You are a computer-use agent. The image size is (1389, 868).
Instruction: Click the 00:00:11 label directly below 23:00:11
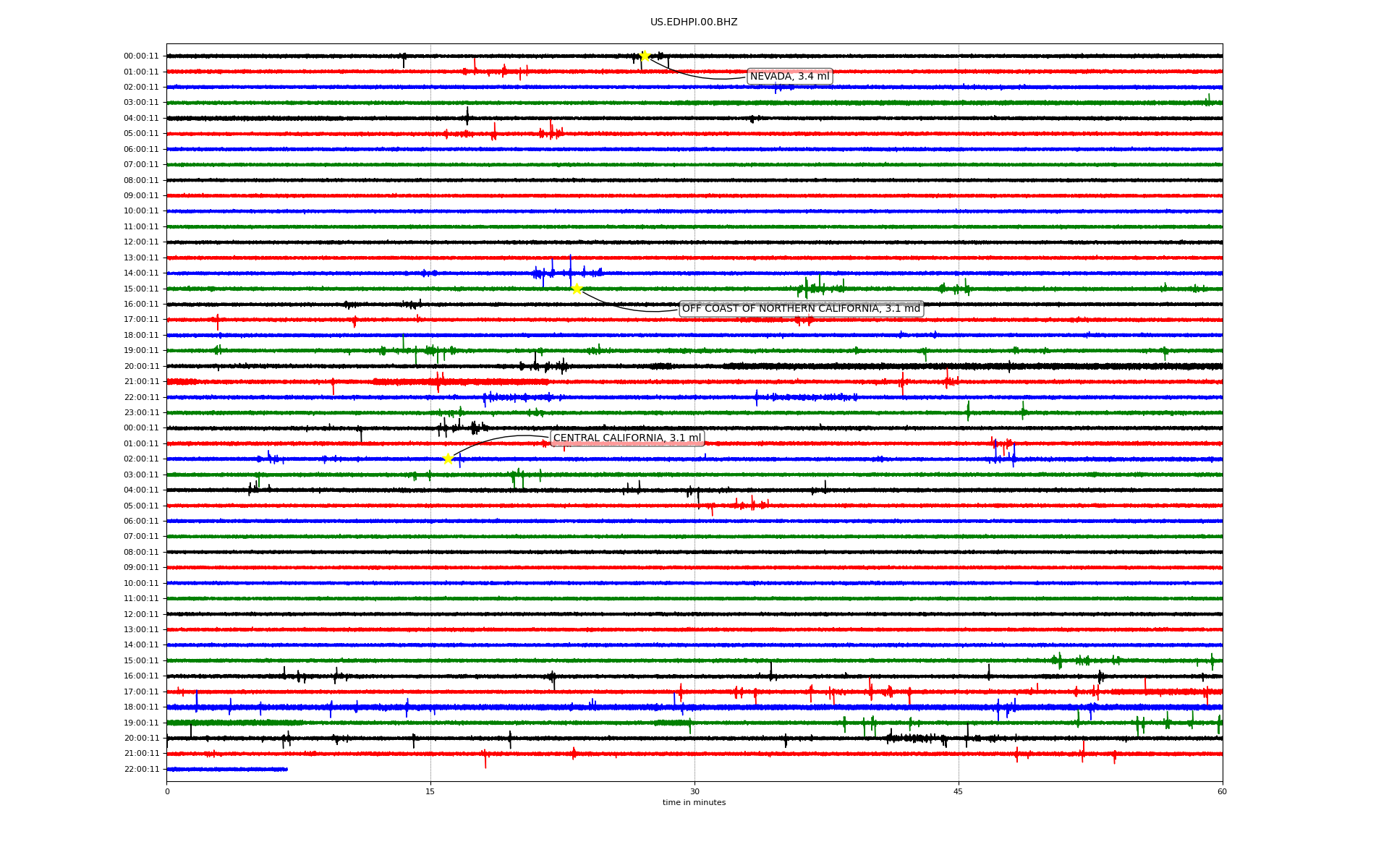tap(141, 428)
